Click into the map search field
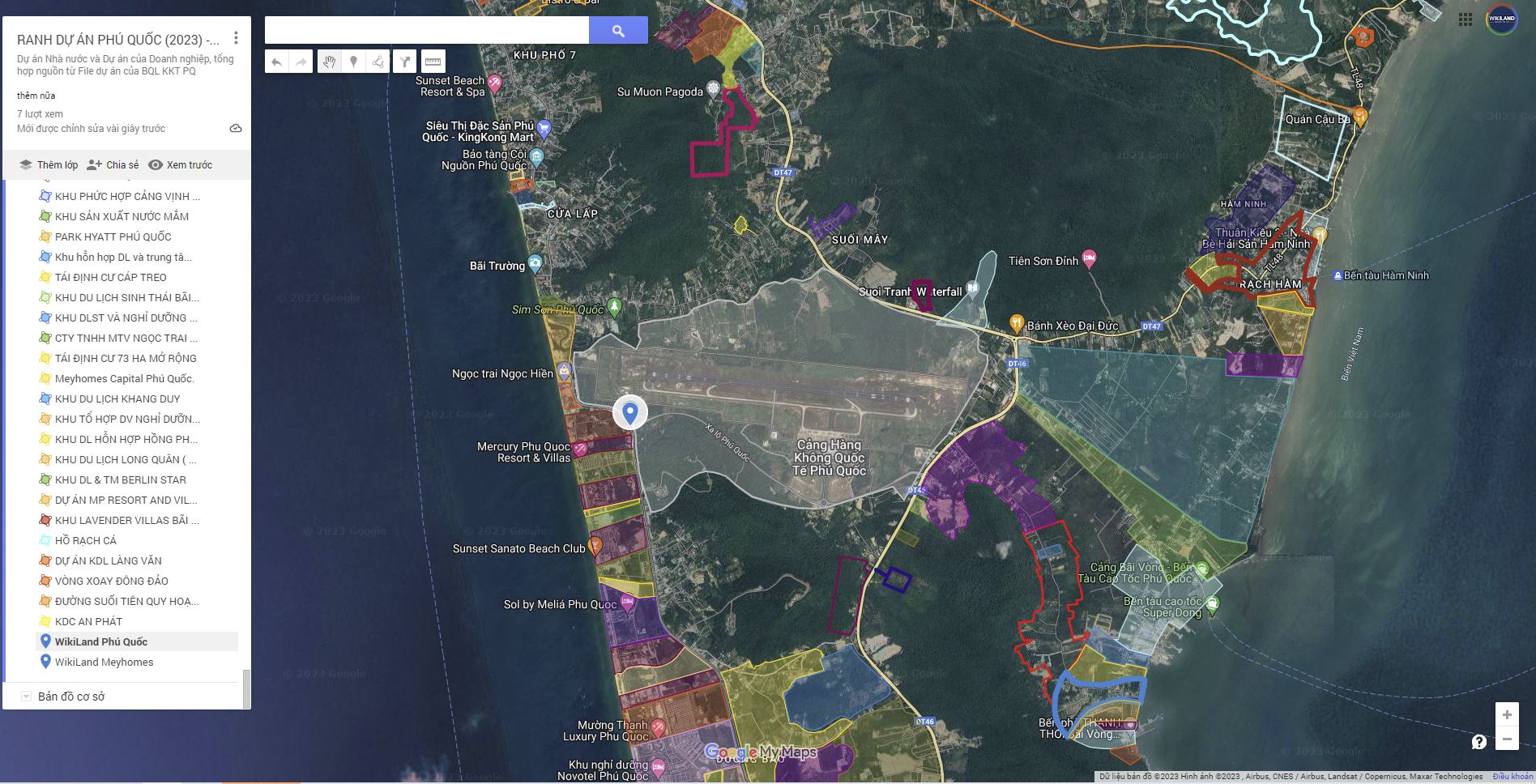The height and width of the screenshot is (784, 1536). tap(427, 31)
